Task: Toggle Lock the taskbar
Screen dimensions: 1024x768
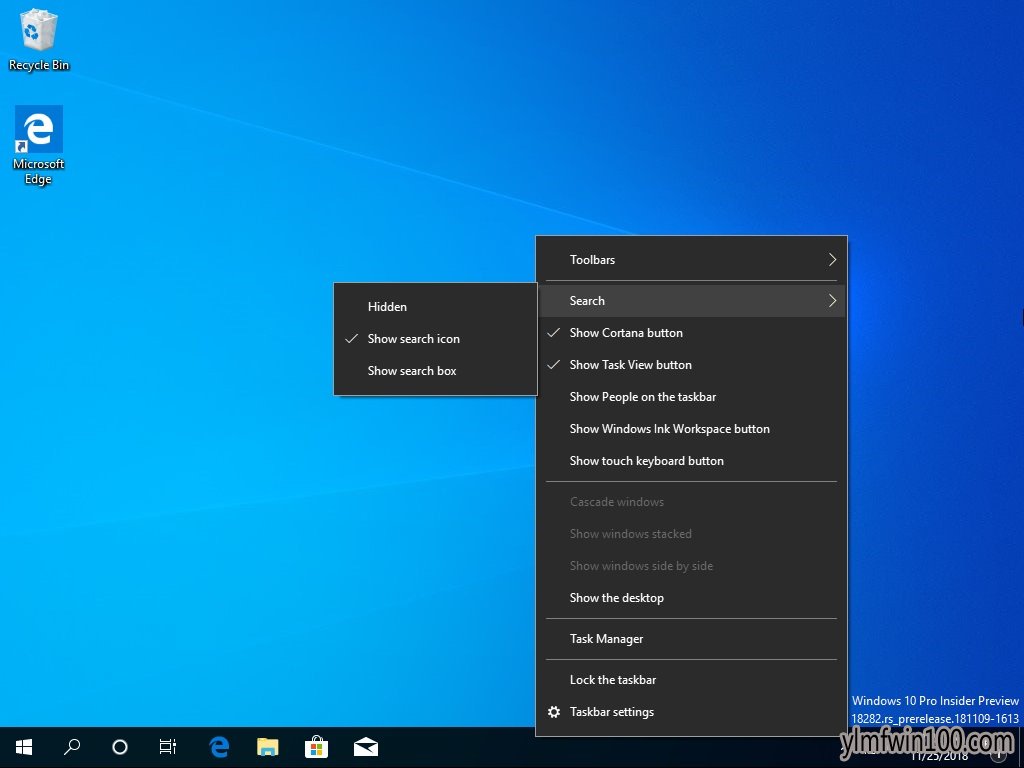Action: pyautogui.click(x=692, y=680)
